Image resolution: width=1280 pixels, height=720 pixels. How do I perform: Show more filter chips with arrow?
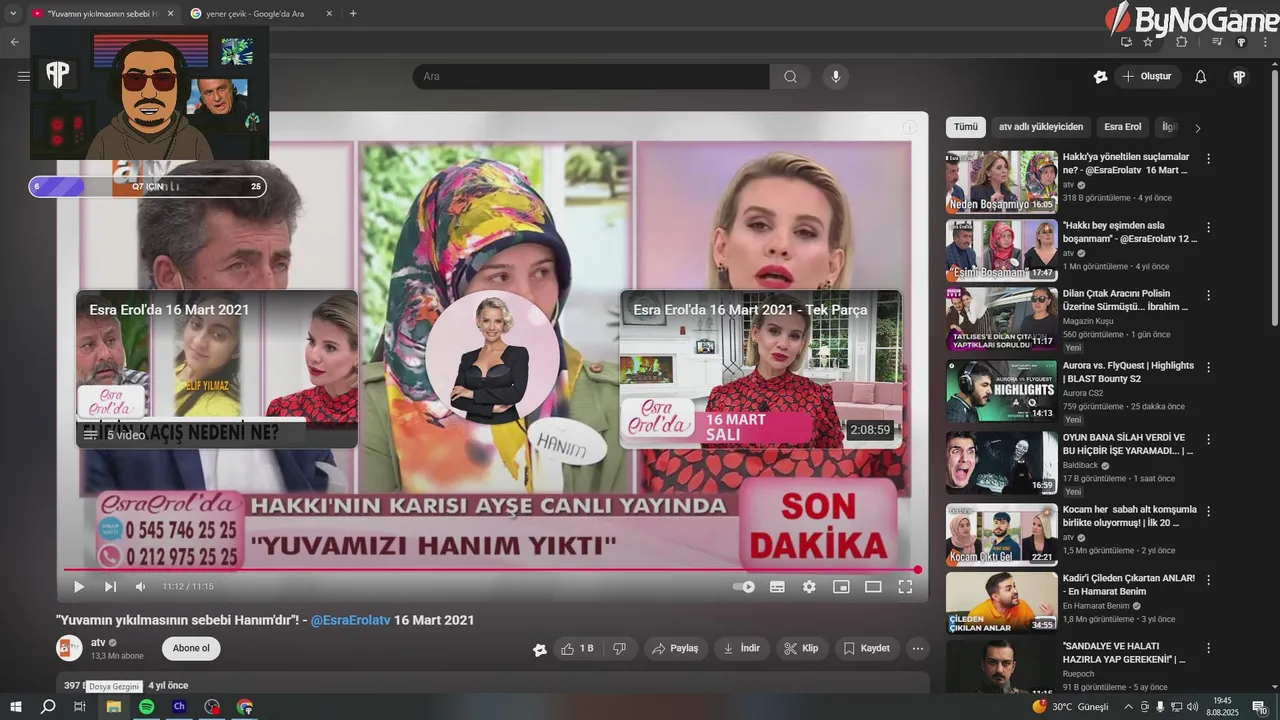click(1198, 128)
